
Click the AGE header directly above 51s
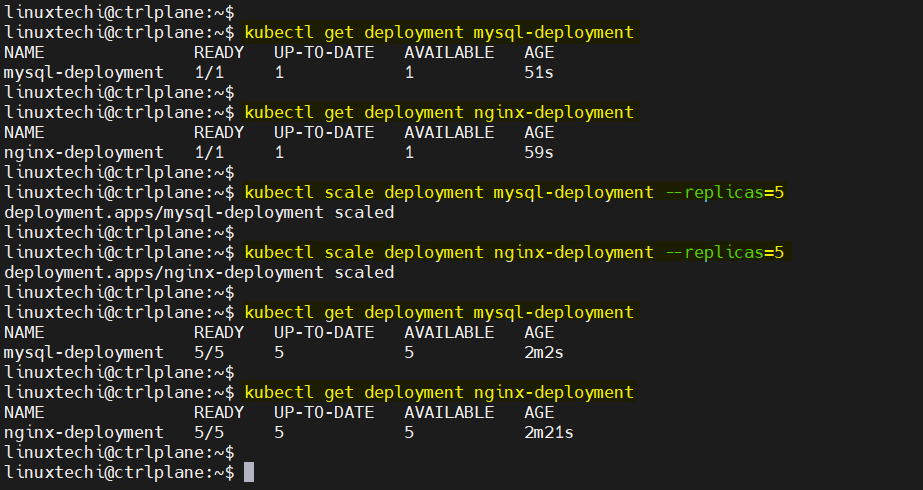[539, 52]
